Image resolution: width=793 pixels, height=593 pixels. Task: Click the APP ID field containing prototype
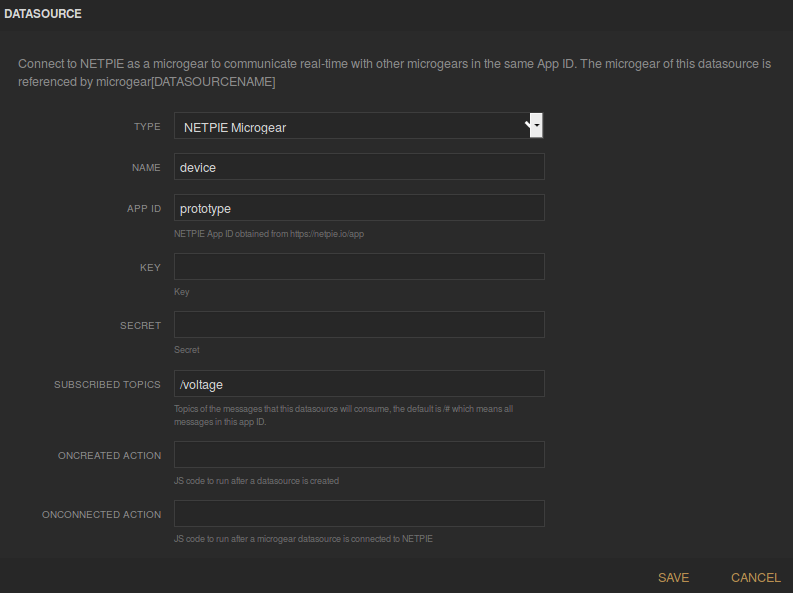pyautogui.click(x=359, y=208)
